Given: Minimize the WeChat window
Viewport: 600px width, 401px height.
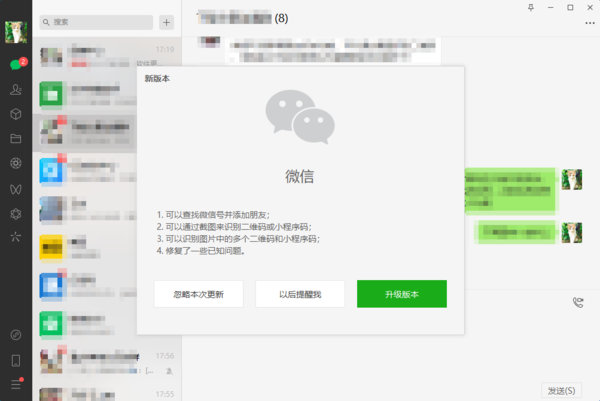Looking at the screenshot, I should point(550,8).
